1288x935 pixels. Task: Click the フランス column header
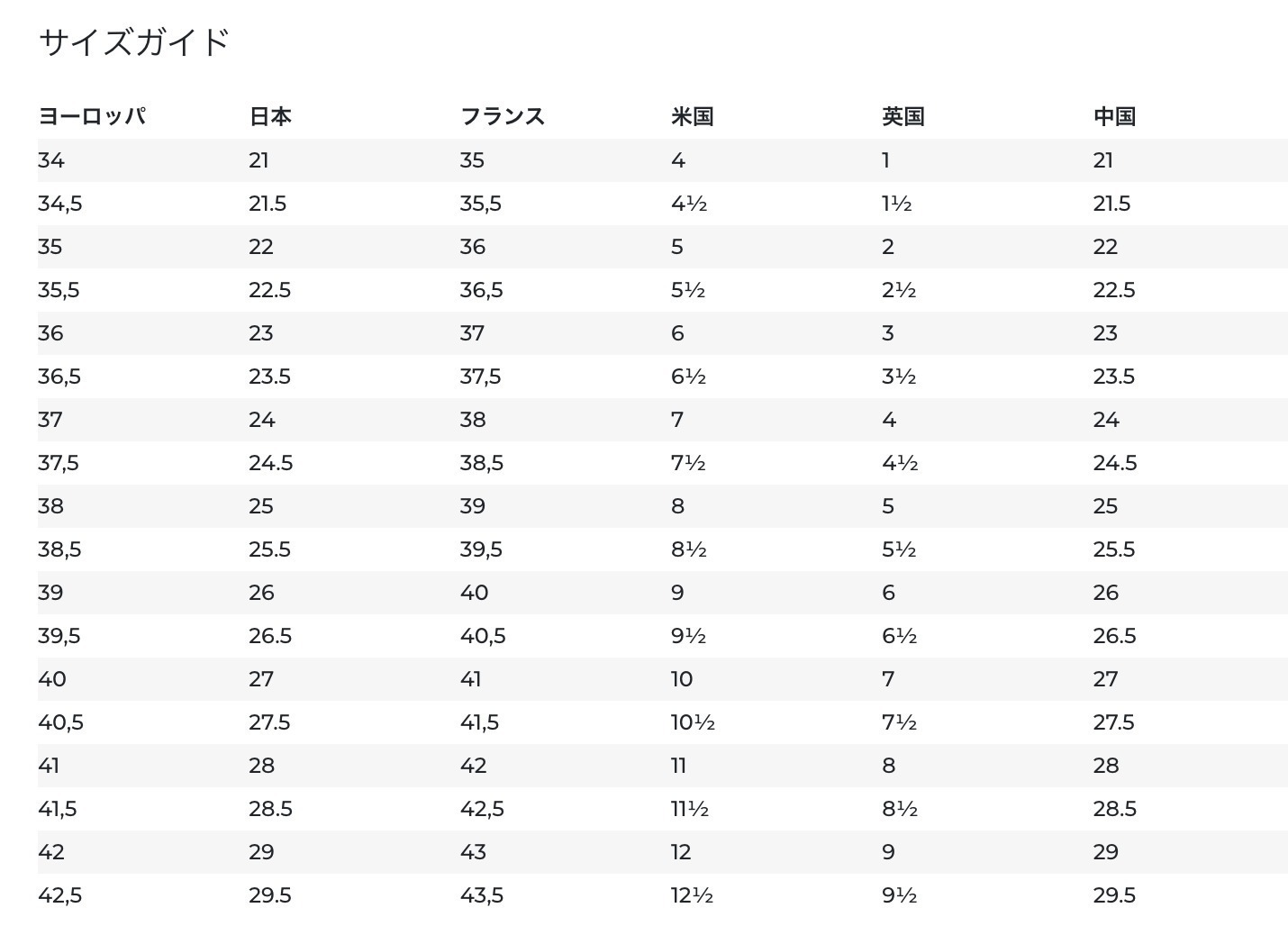tap(503, 116)
